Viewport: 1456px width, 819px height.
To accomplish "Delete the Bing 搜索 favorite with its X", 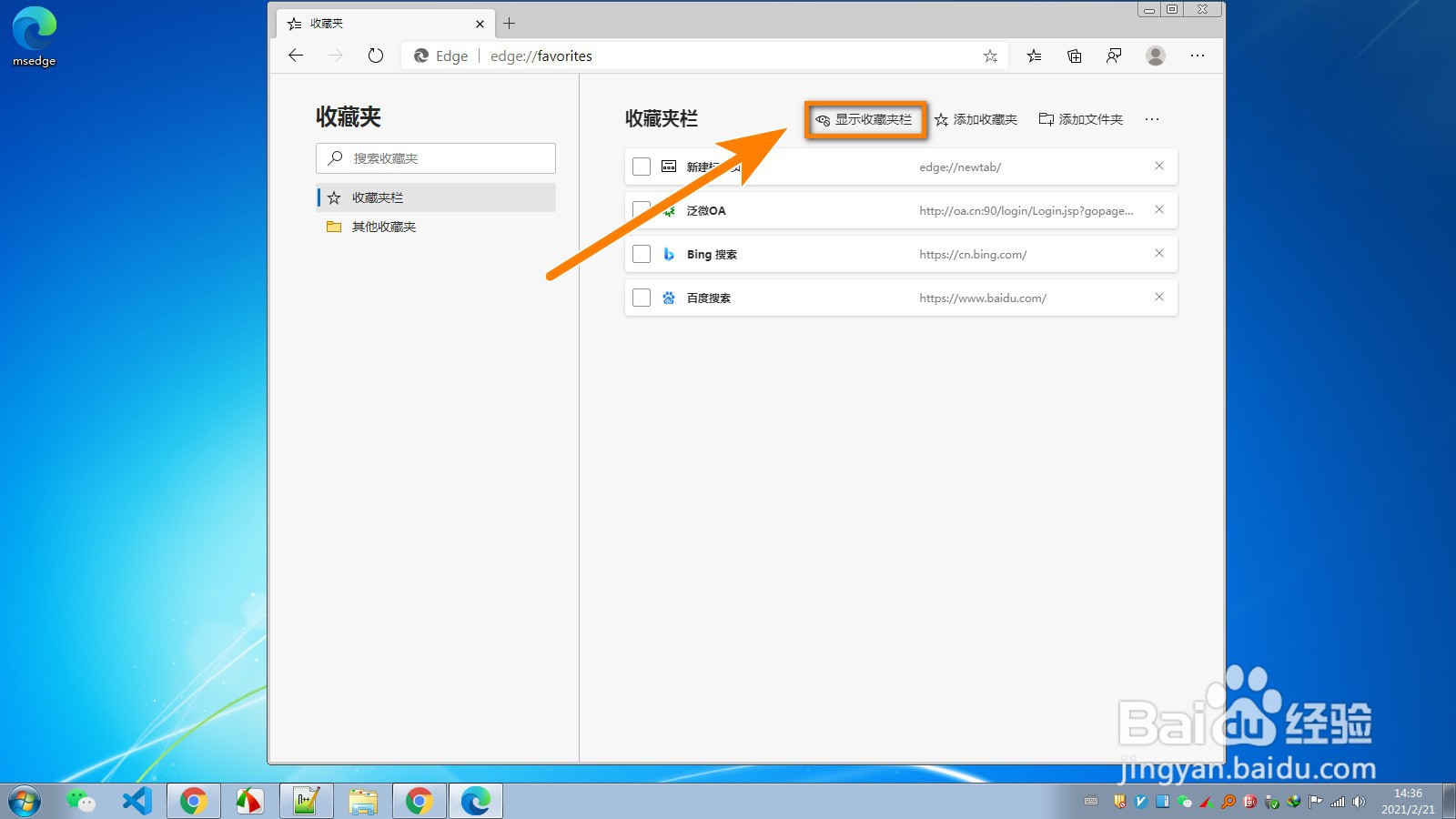I will tap(1159, 253).
